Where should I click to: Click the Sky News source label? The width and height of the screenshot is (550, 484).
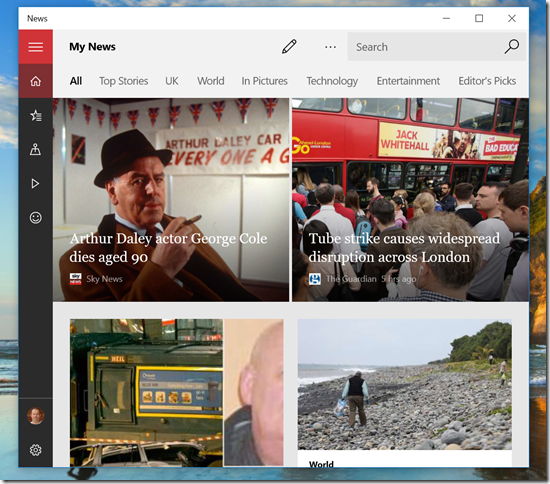(x=104, y=279)
